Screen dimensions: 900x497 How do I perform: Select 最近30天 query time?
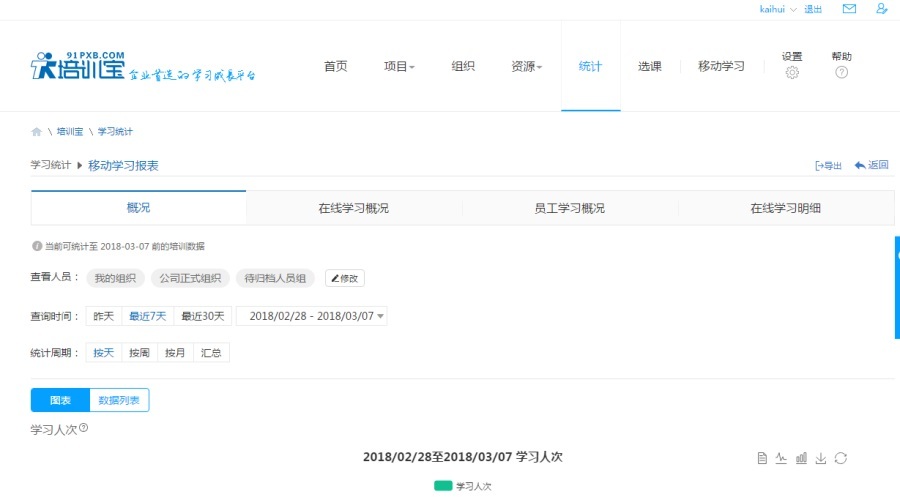click(x=203, y=316)
